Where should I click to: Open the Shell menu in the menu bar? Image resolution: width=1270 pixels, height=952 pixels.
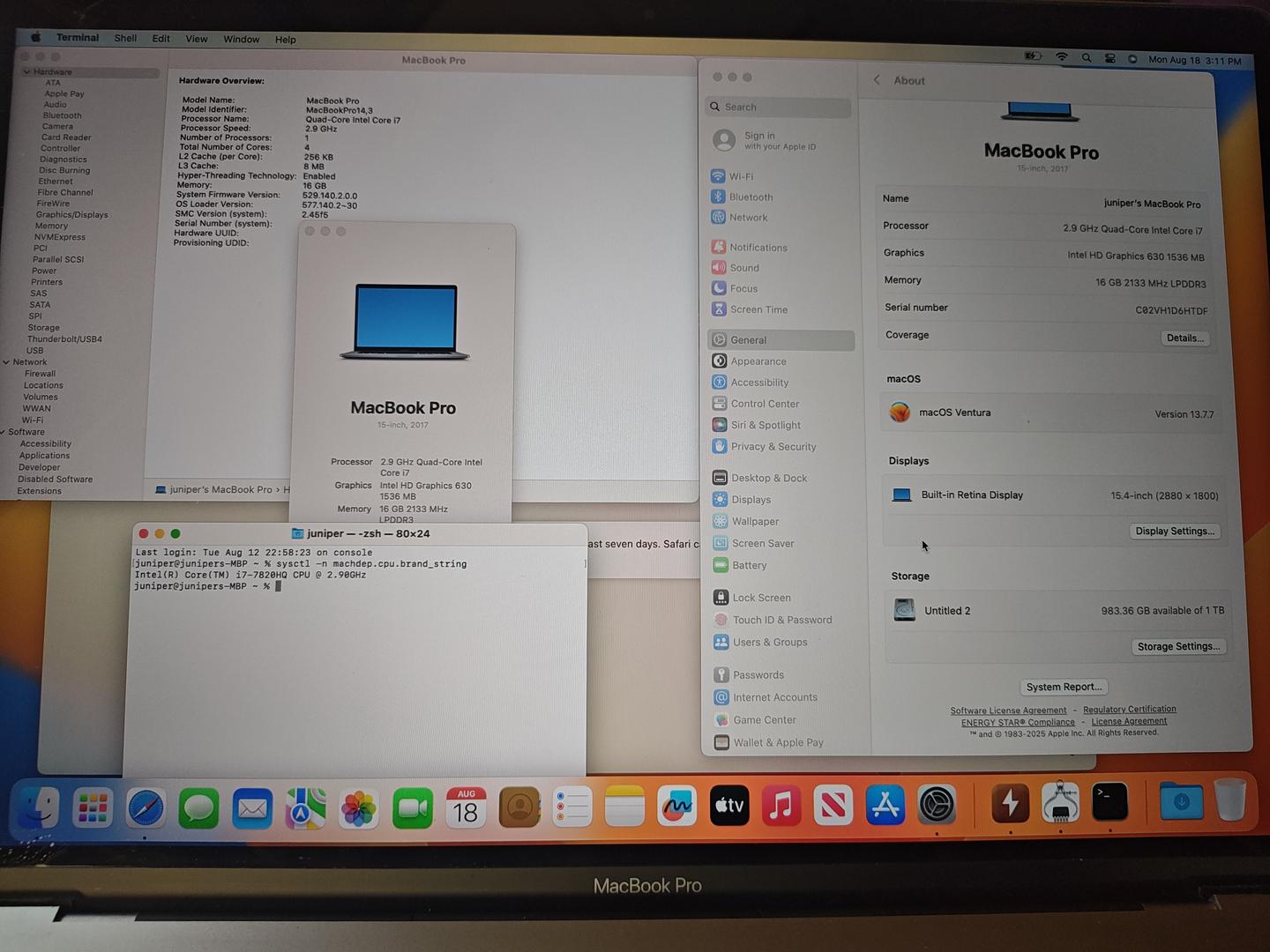click(x=125, y=38)
